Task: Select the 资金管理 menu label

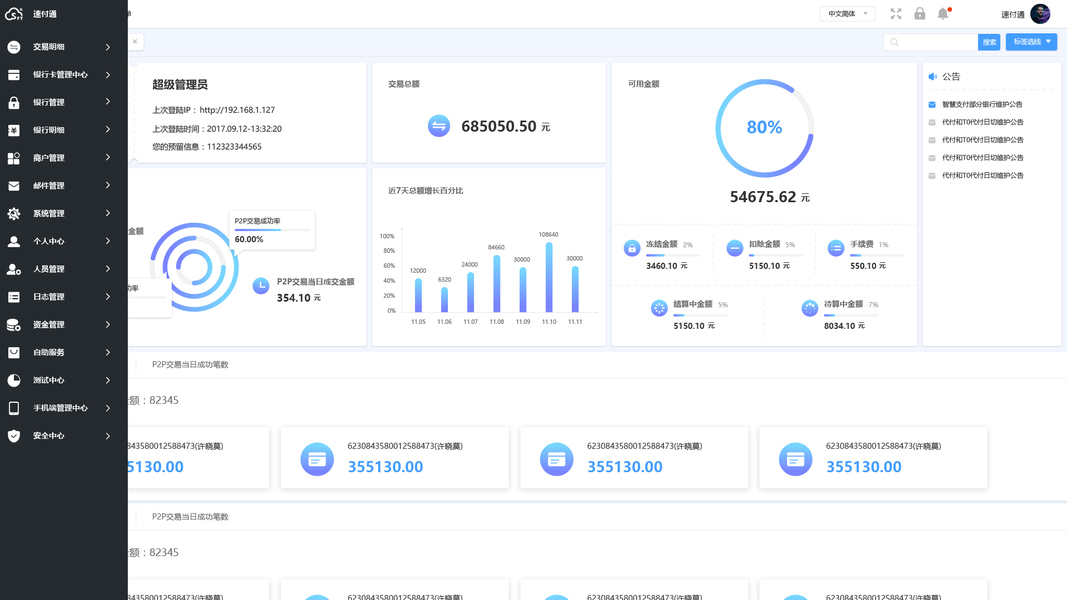Action: (49, 325)
